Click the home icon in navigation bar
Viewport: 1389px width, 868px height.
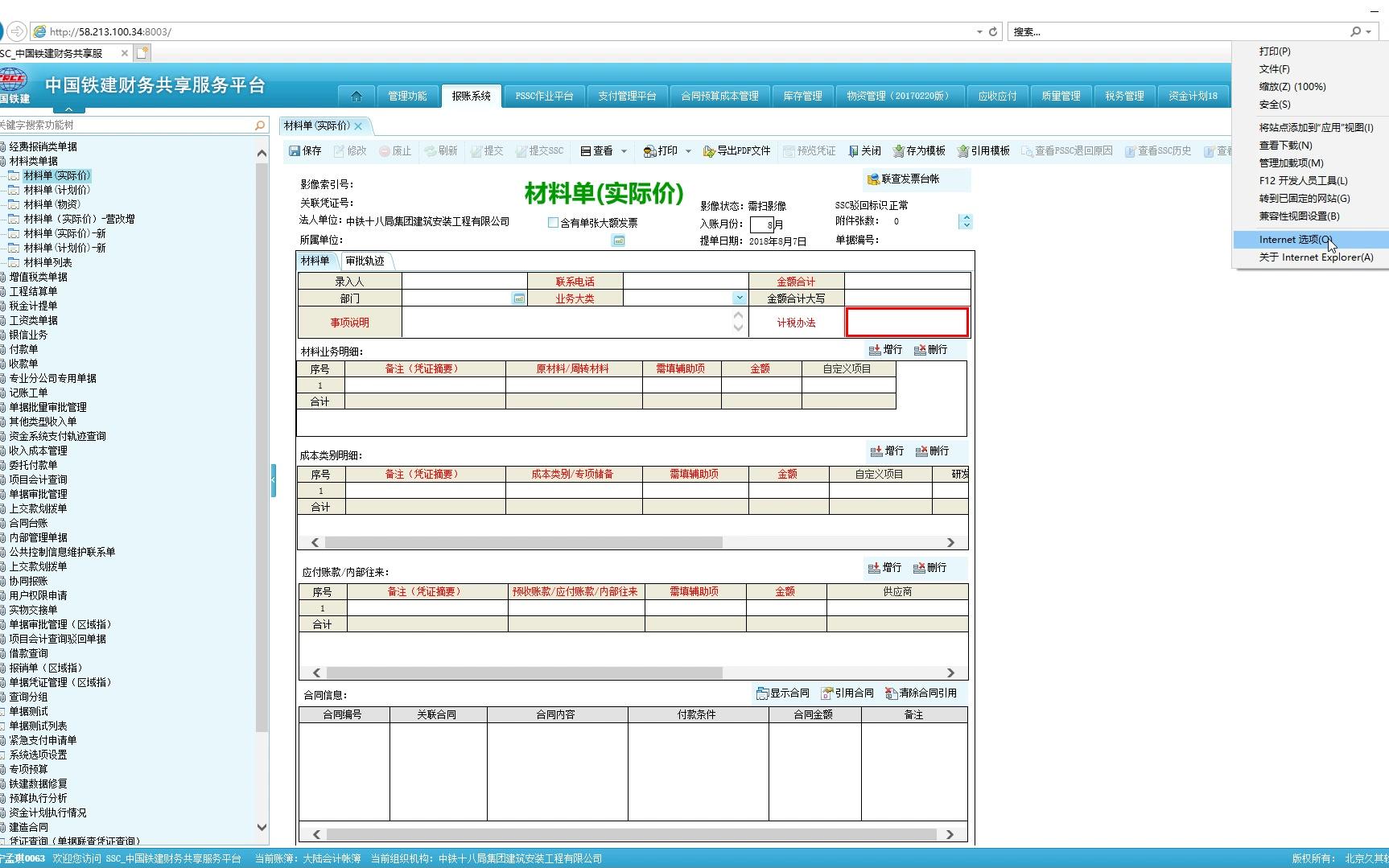click(357, 96)
